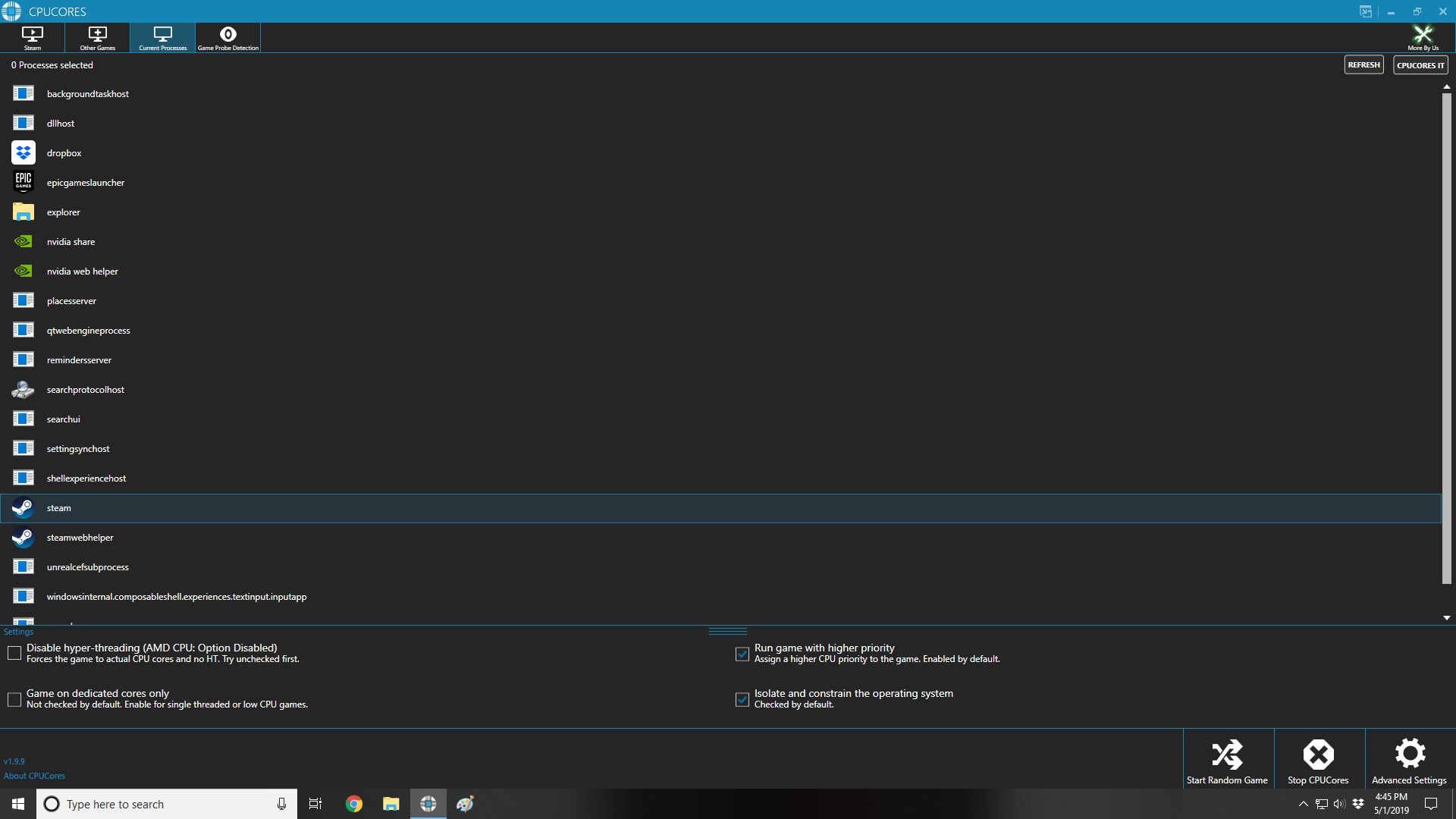Click the Steam tab icon
1456x819 pixels.
coord(32,38)
